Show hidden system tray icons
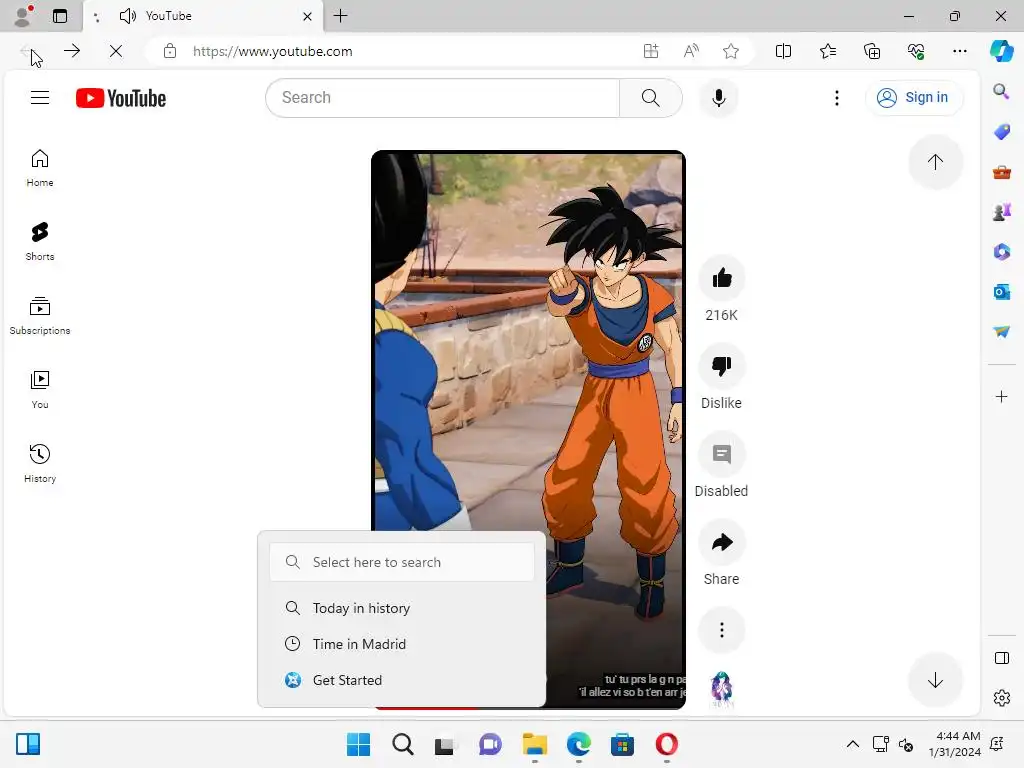 pyautogui.click(x=853, y=744)
